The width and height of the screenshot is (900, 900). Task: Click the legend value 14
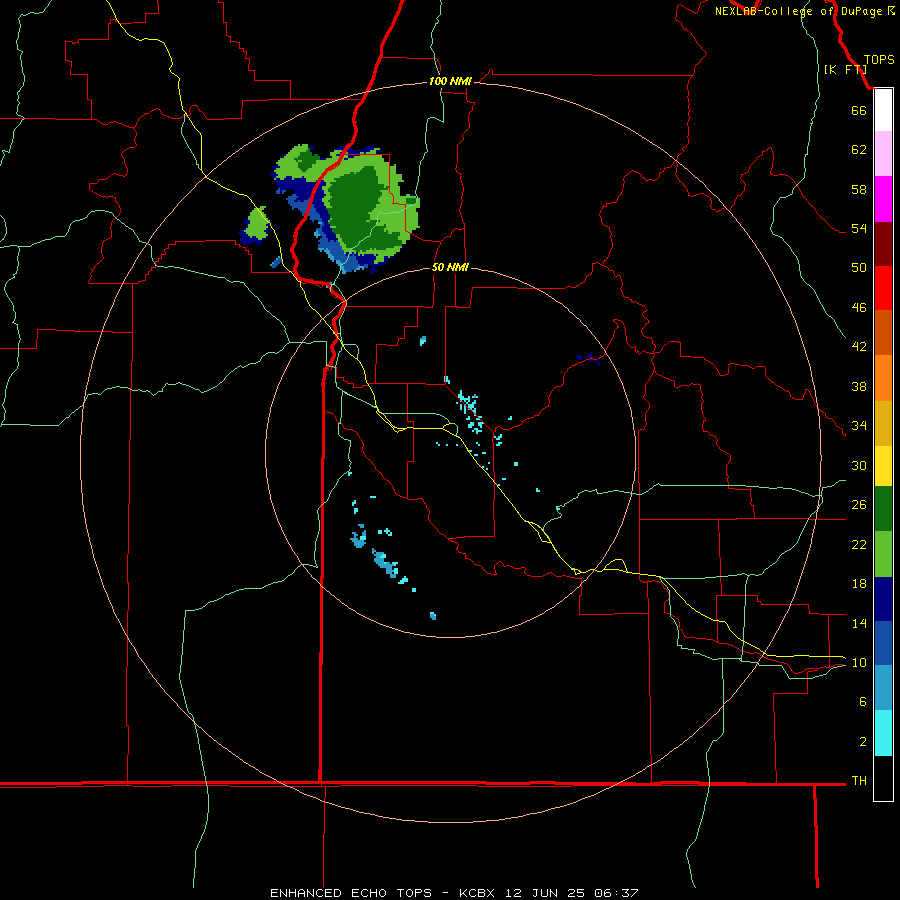tap(859, 623)
